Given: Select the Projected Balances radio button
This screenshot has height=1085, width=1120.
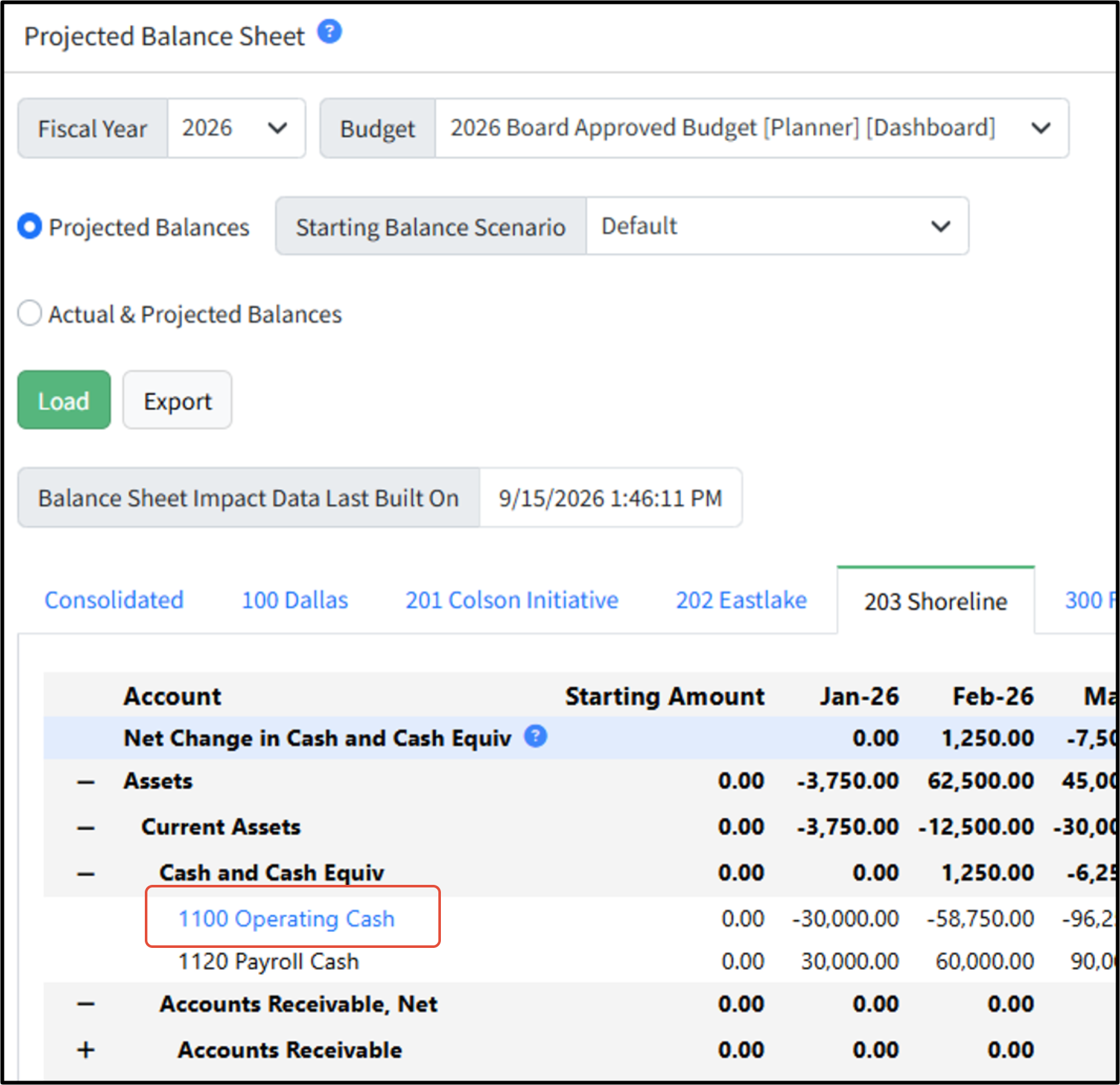Looking at the screenshot, I should pos(30,227).
